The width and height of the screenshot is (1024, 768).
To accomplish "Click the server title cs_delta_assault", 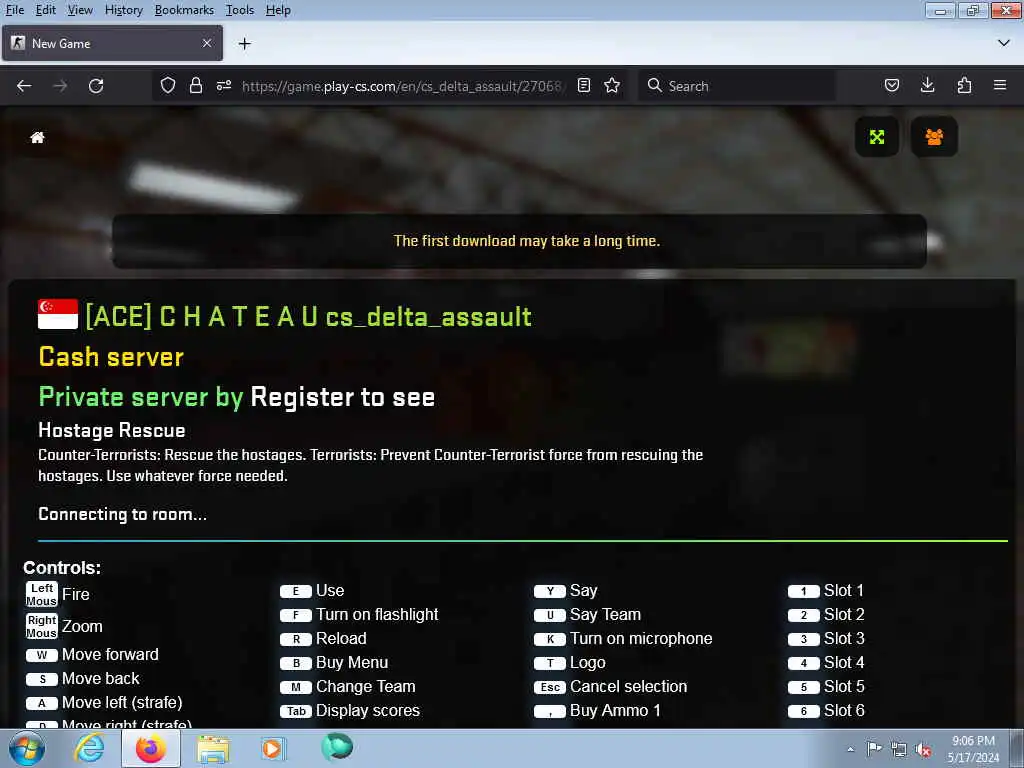I will pyautogui.click(x=428, y=317).
